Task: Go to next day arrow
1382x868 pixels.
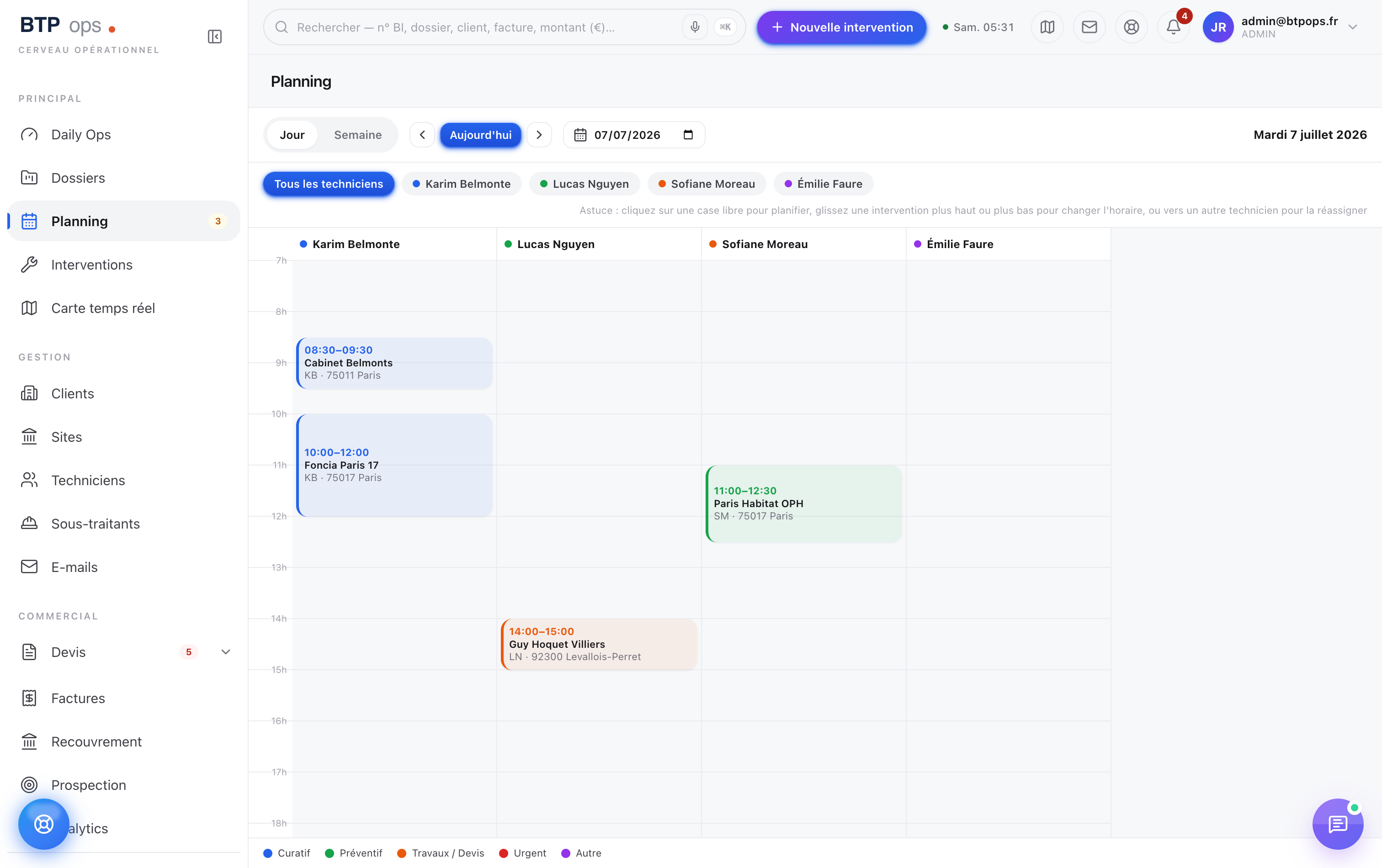Action: 539,135
